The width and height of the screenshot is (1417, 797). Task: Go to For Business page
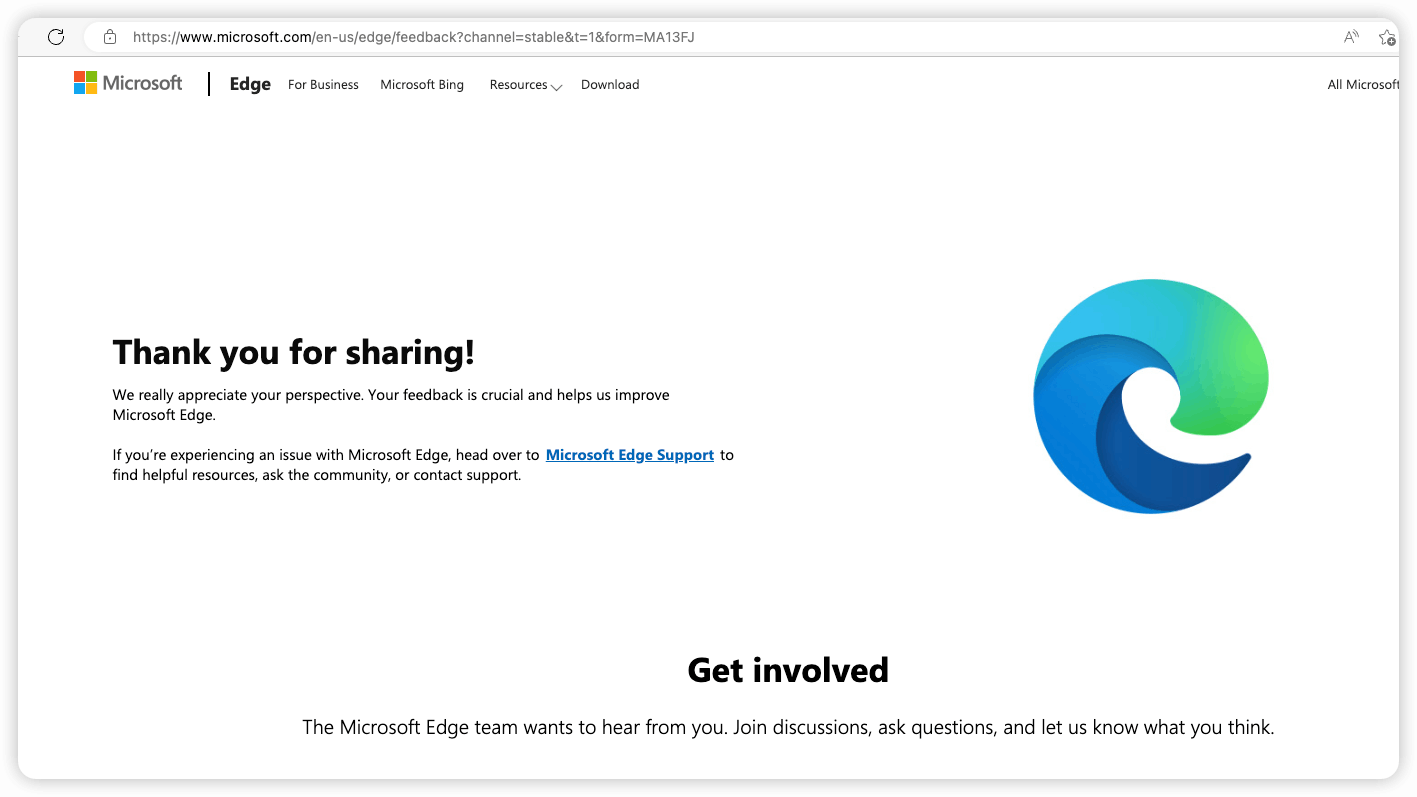click(323, 85)
